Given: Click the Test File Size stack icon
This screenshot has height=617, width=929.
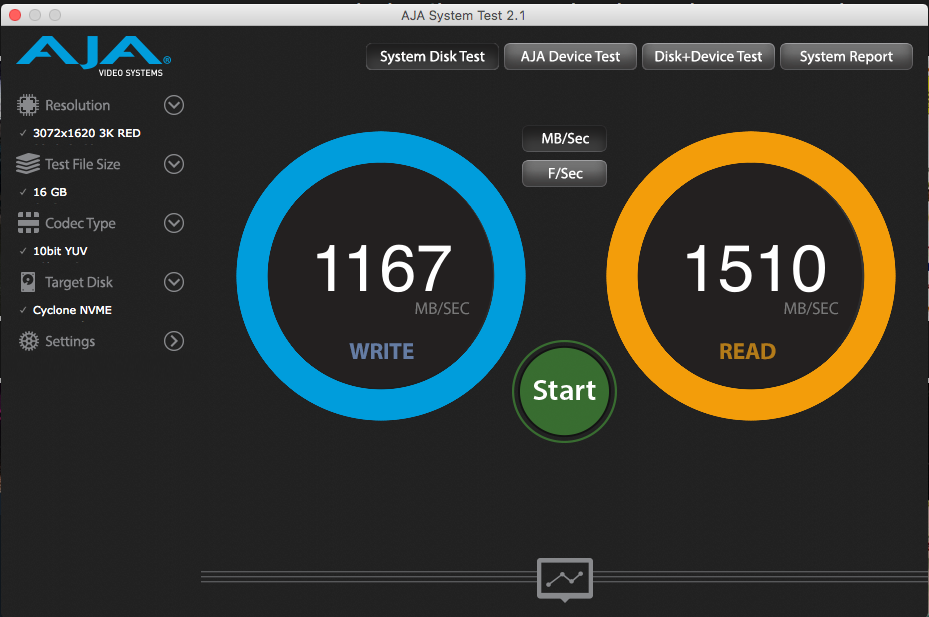Looking at the screenshot, I should (28, 164).
